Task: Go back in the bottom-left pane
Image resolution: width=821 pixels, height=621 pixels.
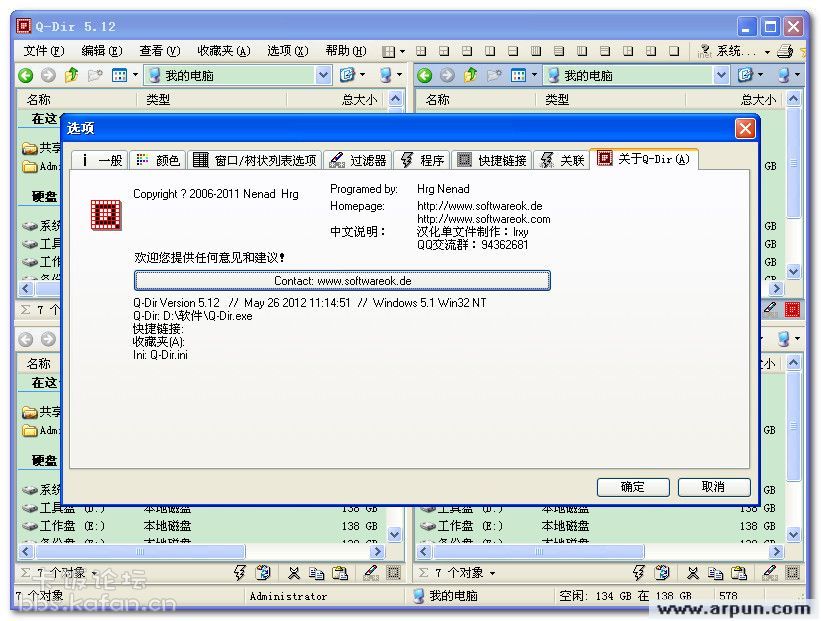Action: [x=25, y=340]
